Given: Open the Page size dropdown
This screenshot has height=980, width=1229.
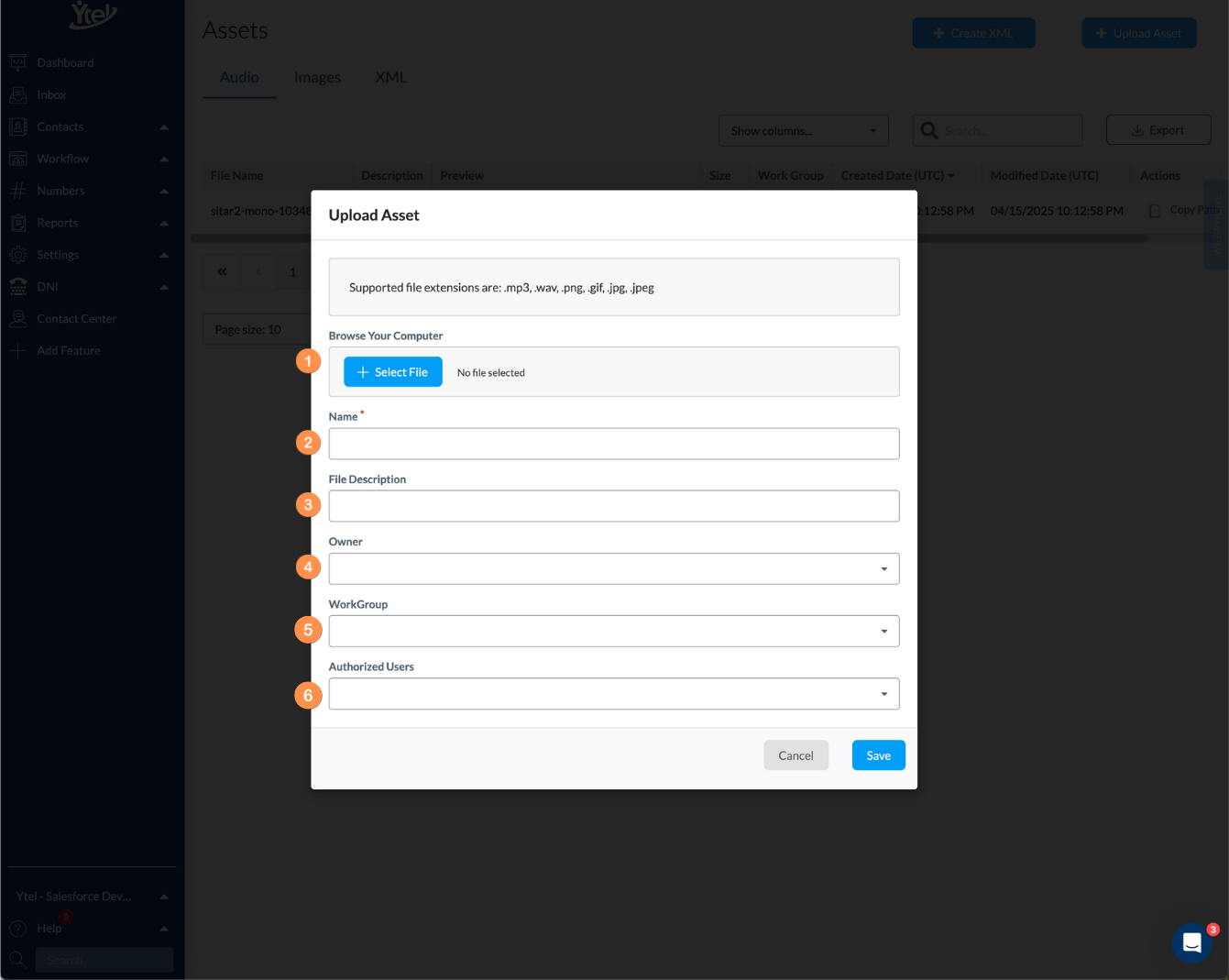Looking at the screenshot, I should 257,330.
